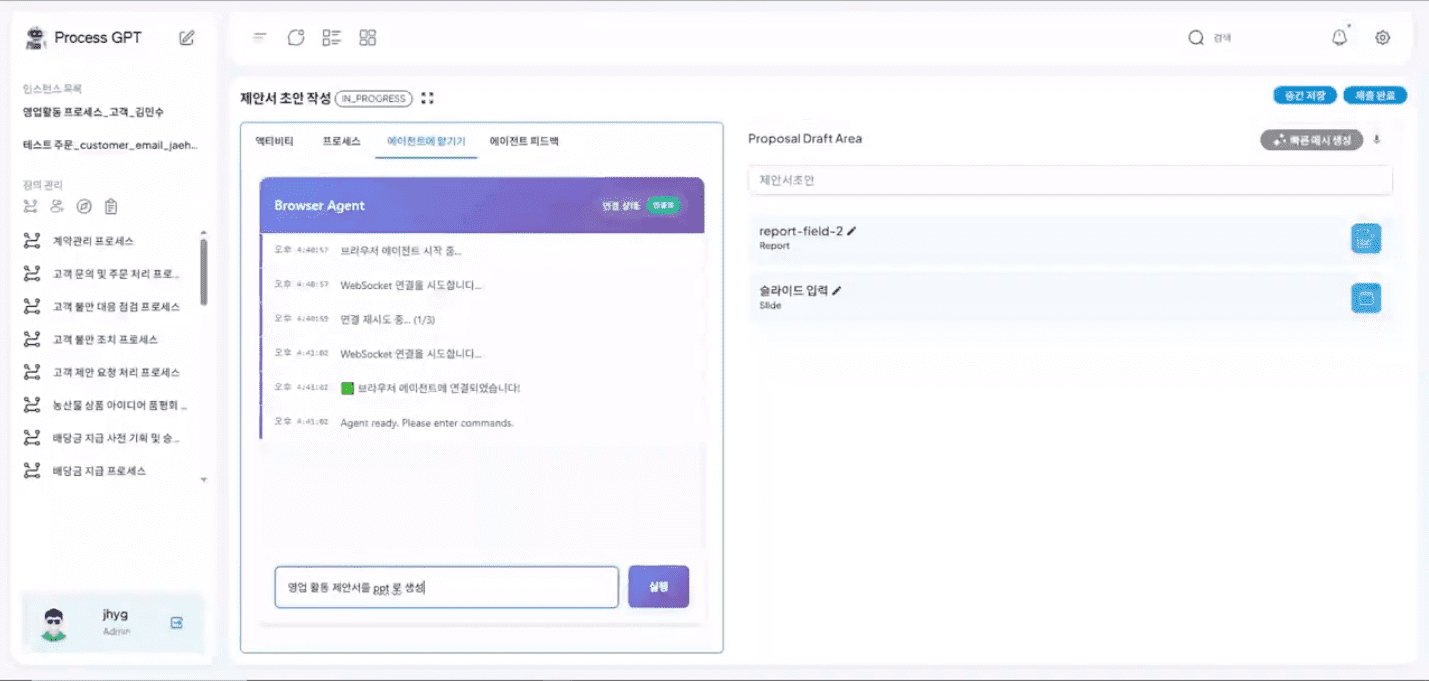Image resolution: width=1429 pixels, height=681 pixels.
Task: Open the settings gear icon
Action: coord(1383,38)
